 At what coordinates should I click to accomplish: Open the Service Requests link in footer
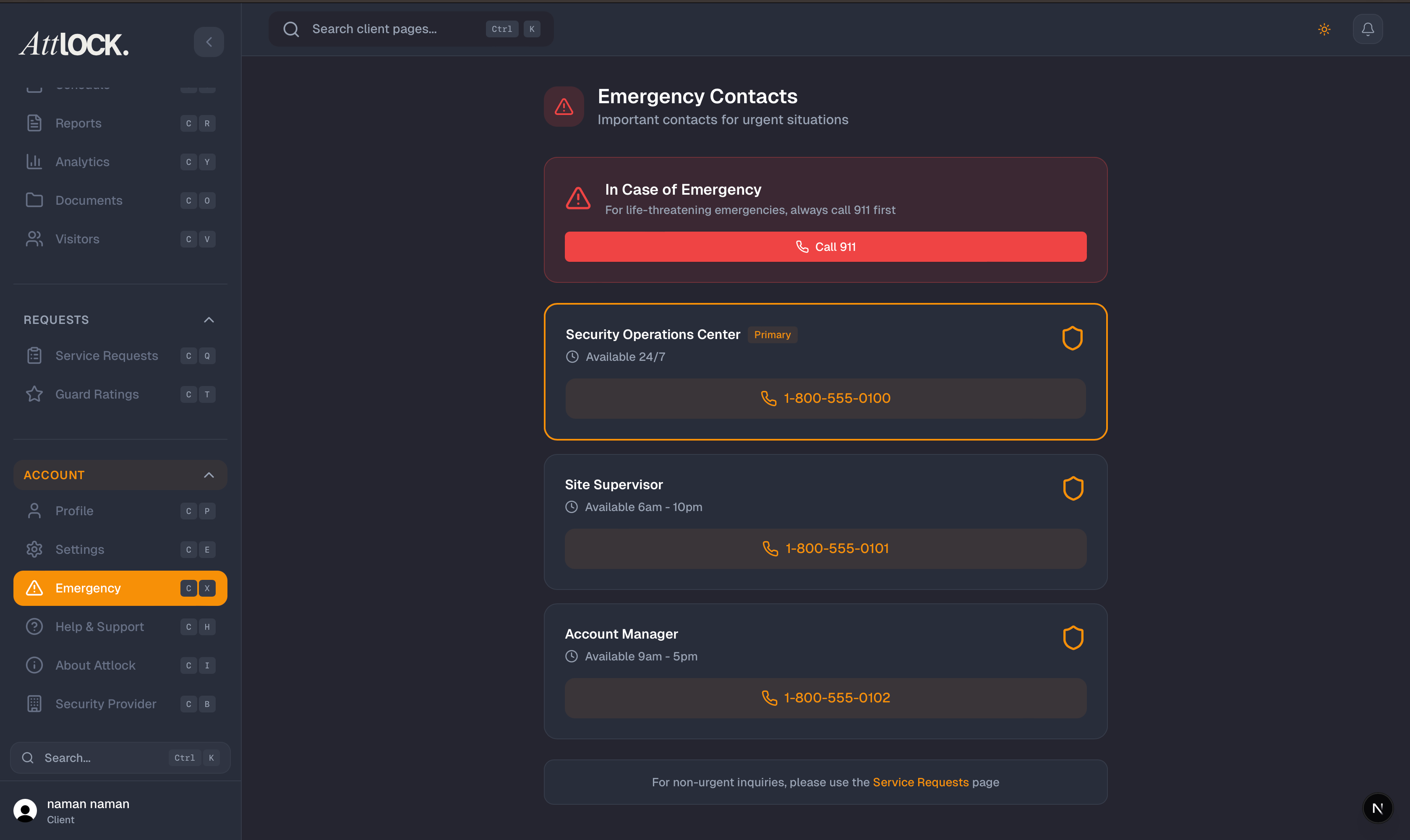tap(920, 782)
